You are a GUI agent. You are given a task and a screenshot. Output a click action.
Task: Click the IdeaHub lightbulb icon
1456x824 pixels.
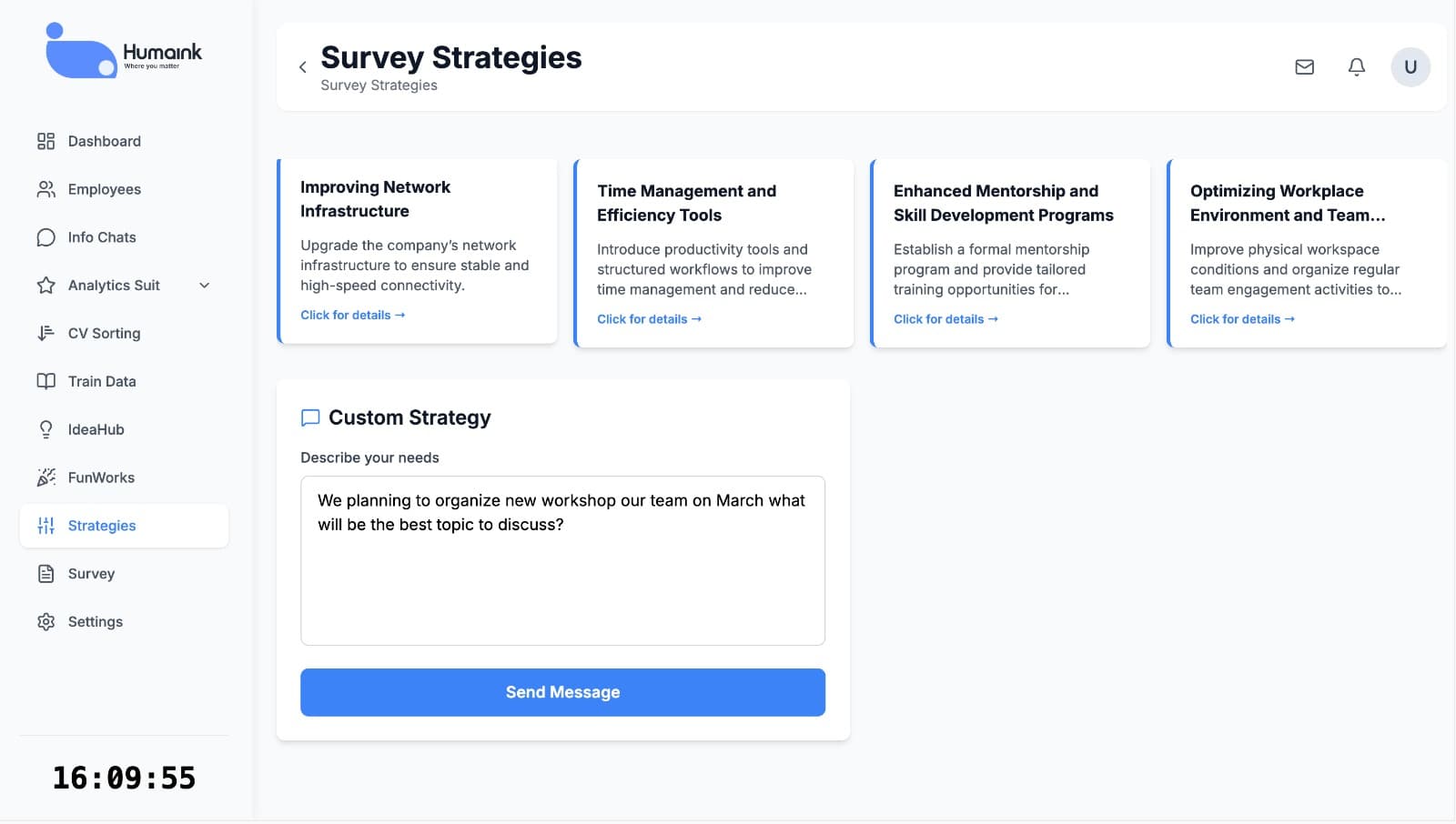[45, 429]
